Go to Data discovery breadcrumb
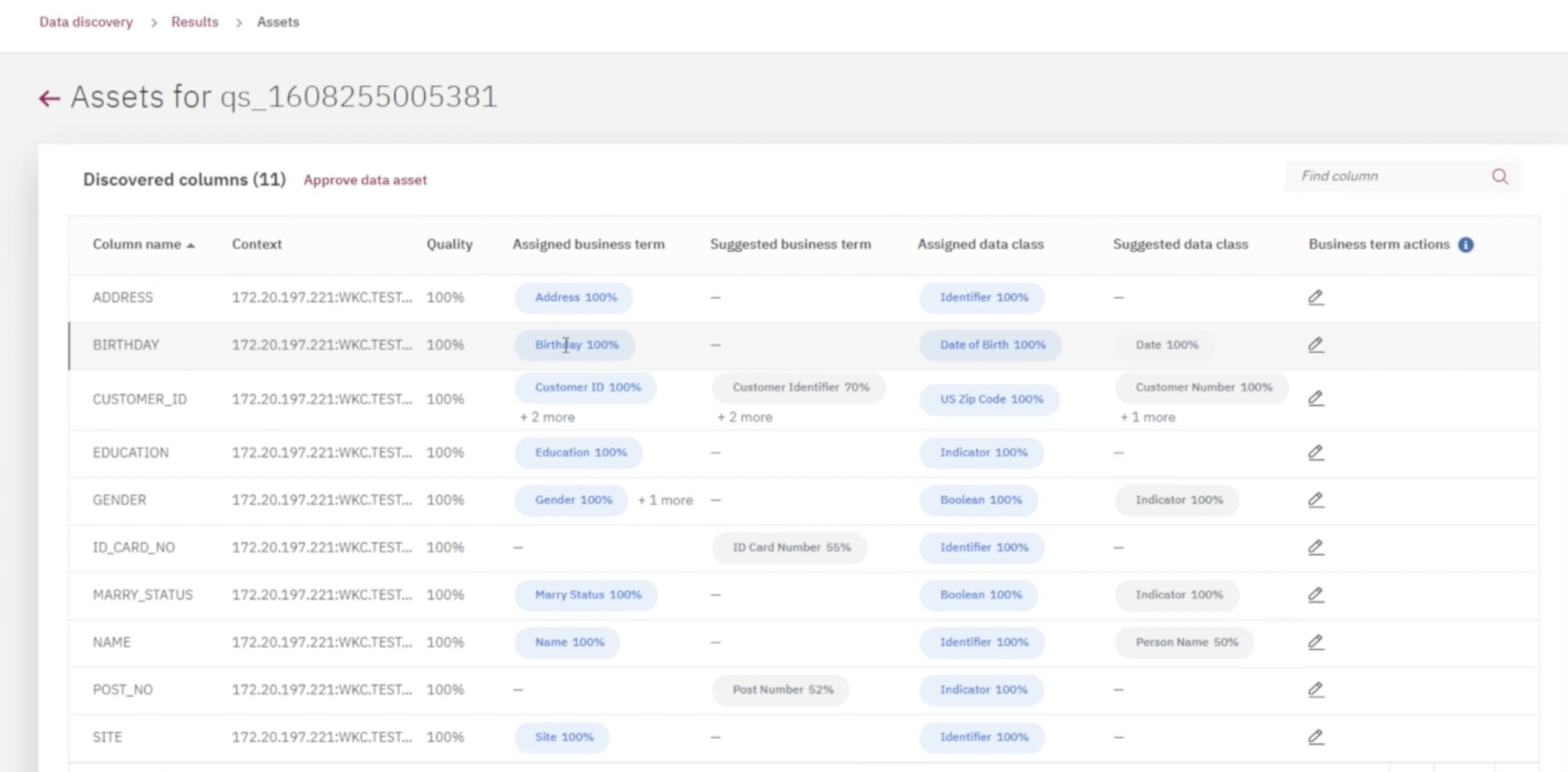 coord(86,22)
